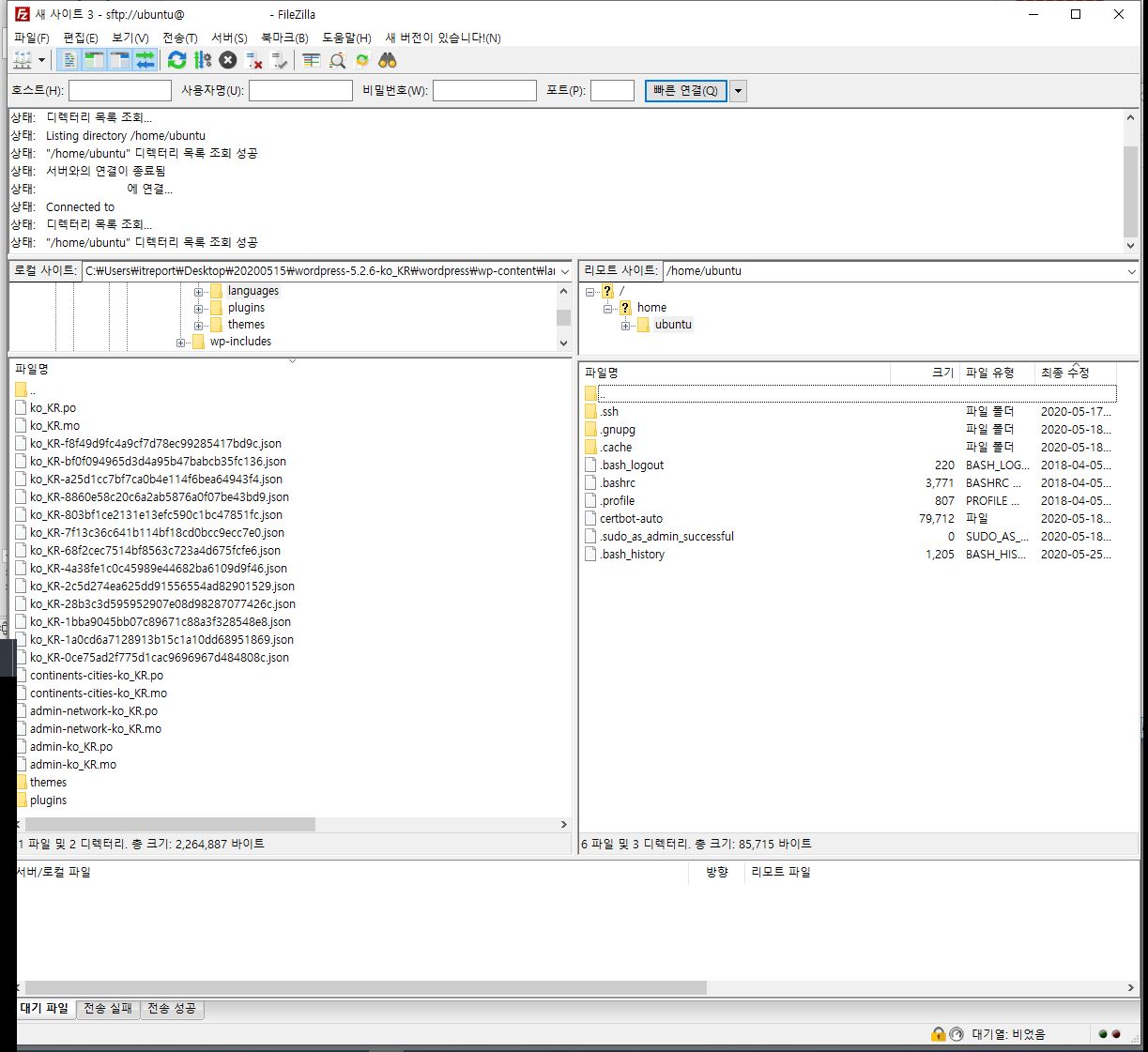Focus the 사용자명 input field

tap(300, 90)
